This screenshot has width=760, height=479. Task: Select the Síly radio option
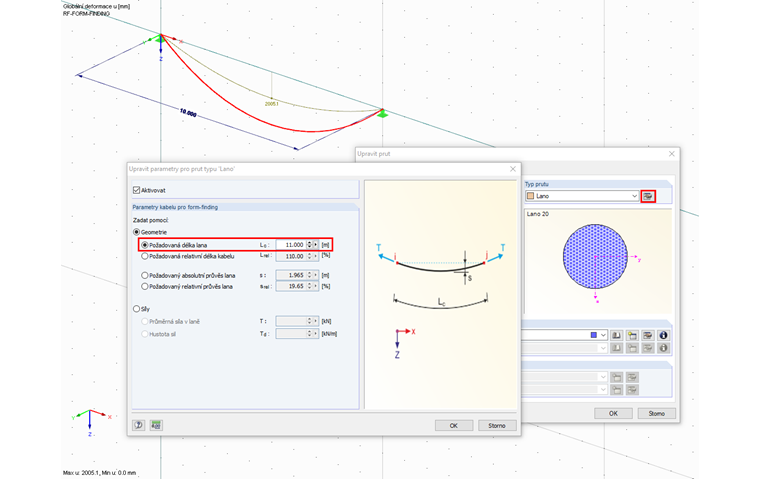137,309
